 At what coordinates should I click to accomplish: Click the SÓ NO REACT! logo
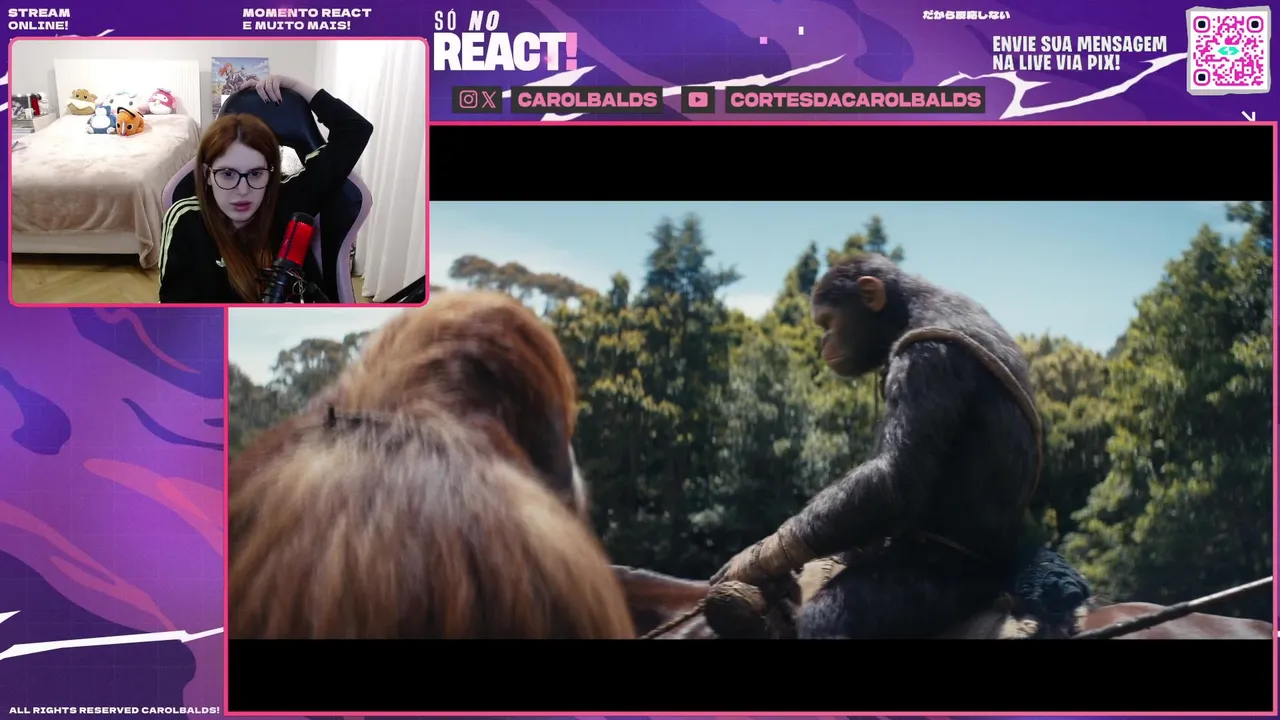504,42
